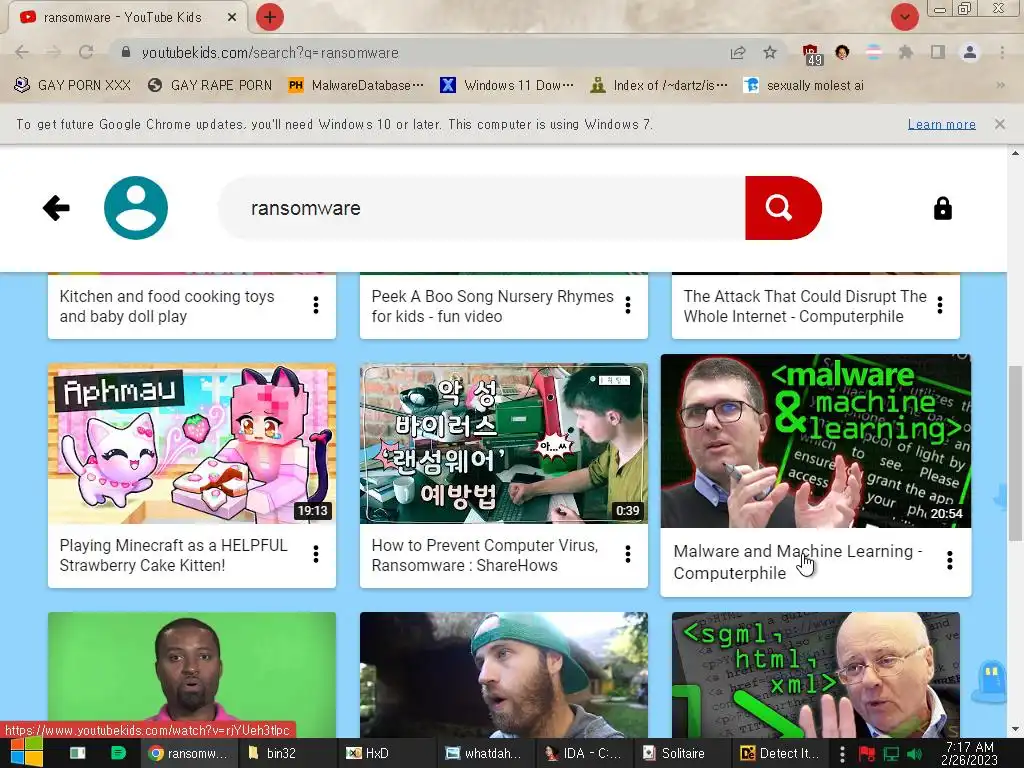Image resolution: width=1024 pixels, height=768 pixels.
Task: Click the Peek A Boo Song Nursery Rhymes title
Action: (x=492, y=306)
